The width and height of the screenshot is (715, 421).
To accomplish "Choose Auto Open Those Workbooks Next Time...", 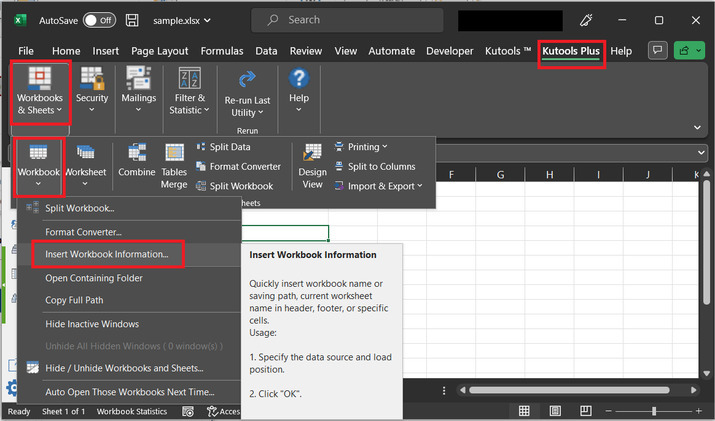I will tap(129, 392).
